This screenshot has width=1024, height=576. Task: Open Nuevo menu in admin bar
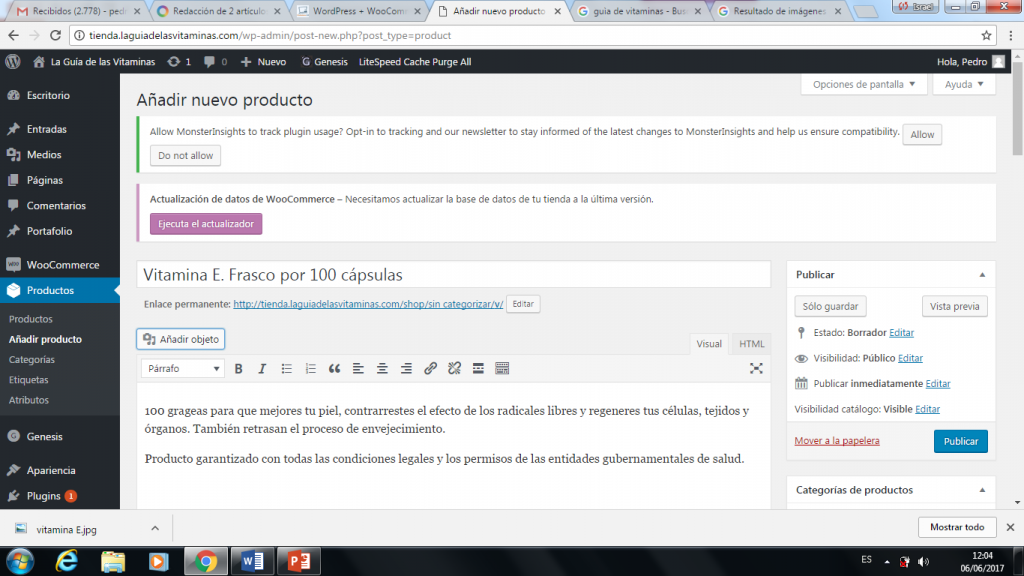click(263, 61)
